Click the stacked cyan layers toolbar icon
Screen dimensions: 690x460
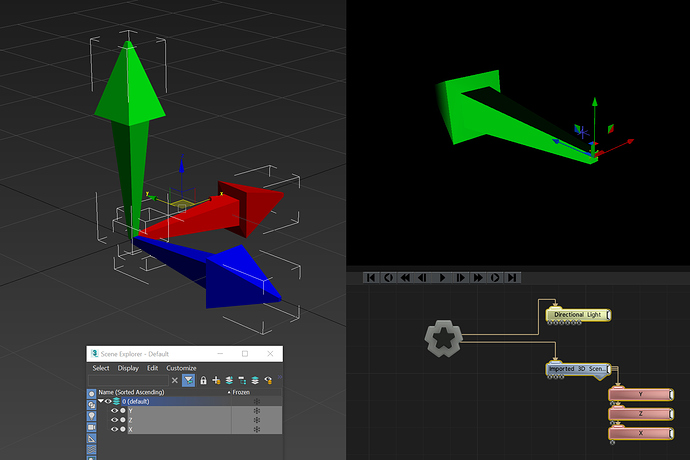[255, 380]
